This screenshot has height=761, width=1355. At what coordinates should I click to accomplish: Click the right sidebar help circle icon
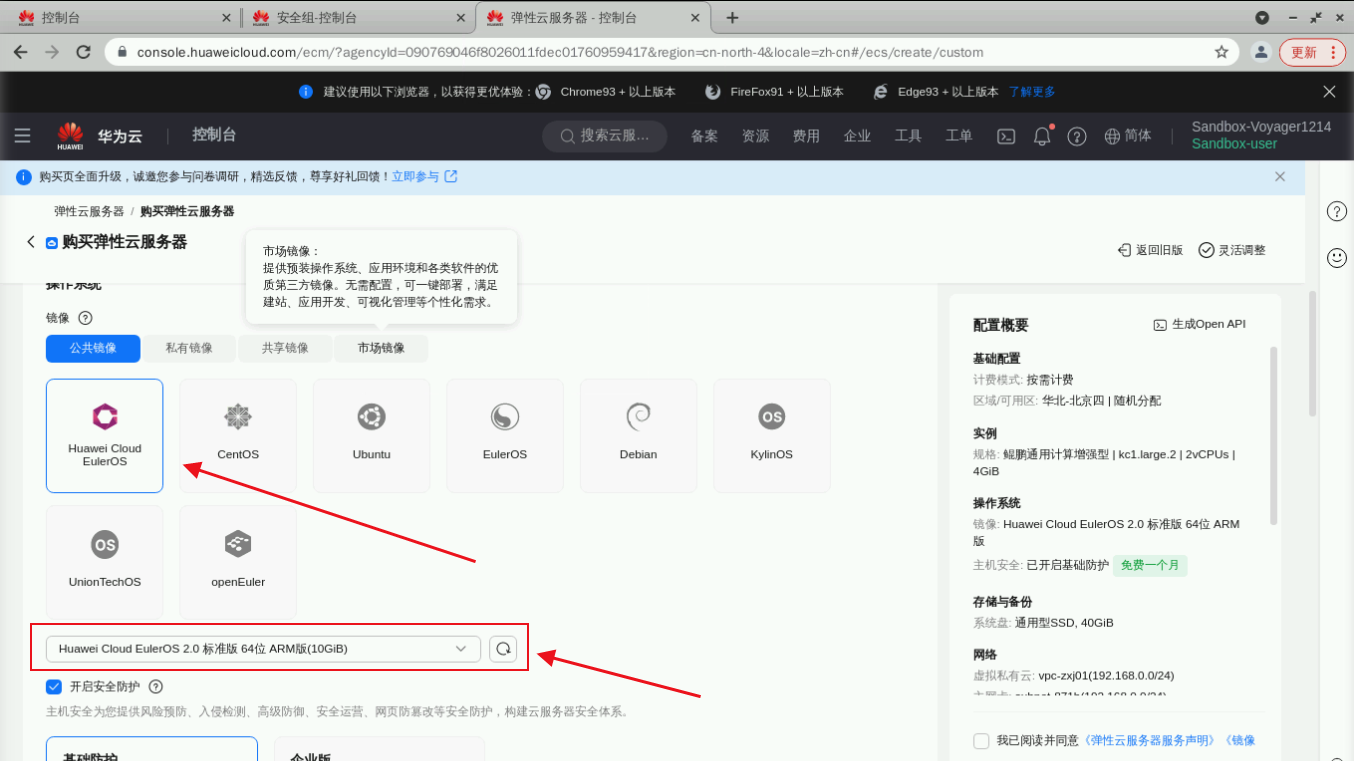[x=1337, y=211]
